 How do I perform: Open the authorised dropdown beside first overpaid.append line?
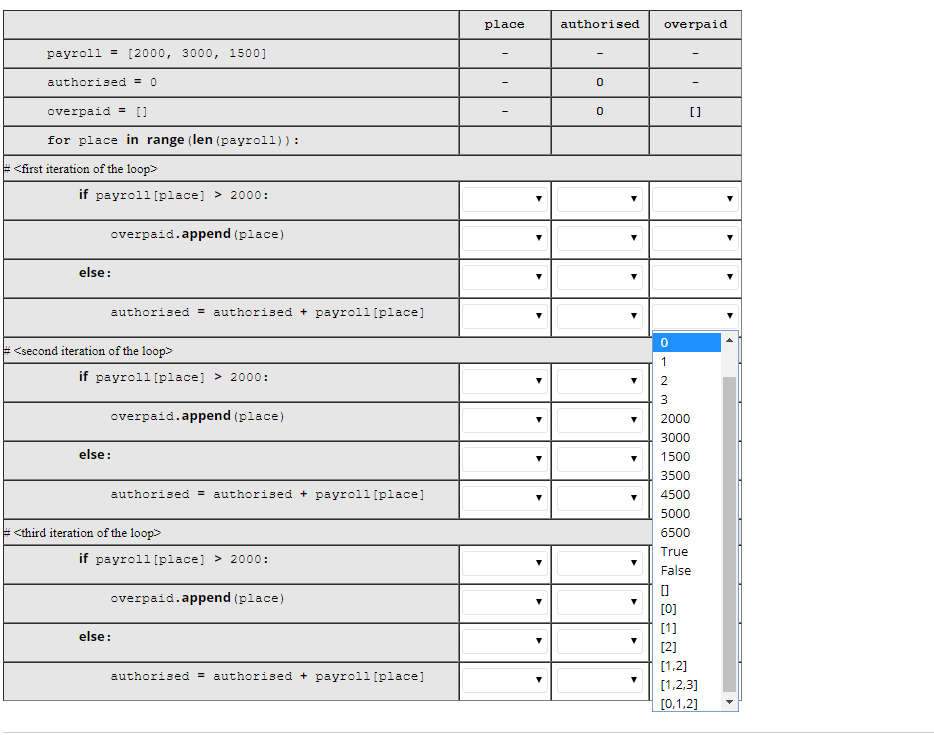coord(598,238)
